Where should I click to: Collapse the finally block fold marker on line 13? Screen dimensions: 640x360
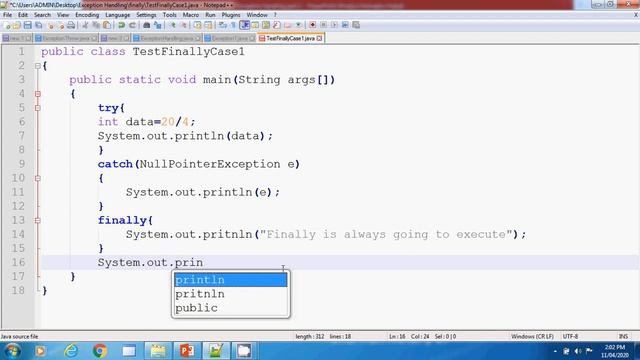click(38, 220)
